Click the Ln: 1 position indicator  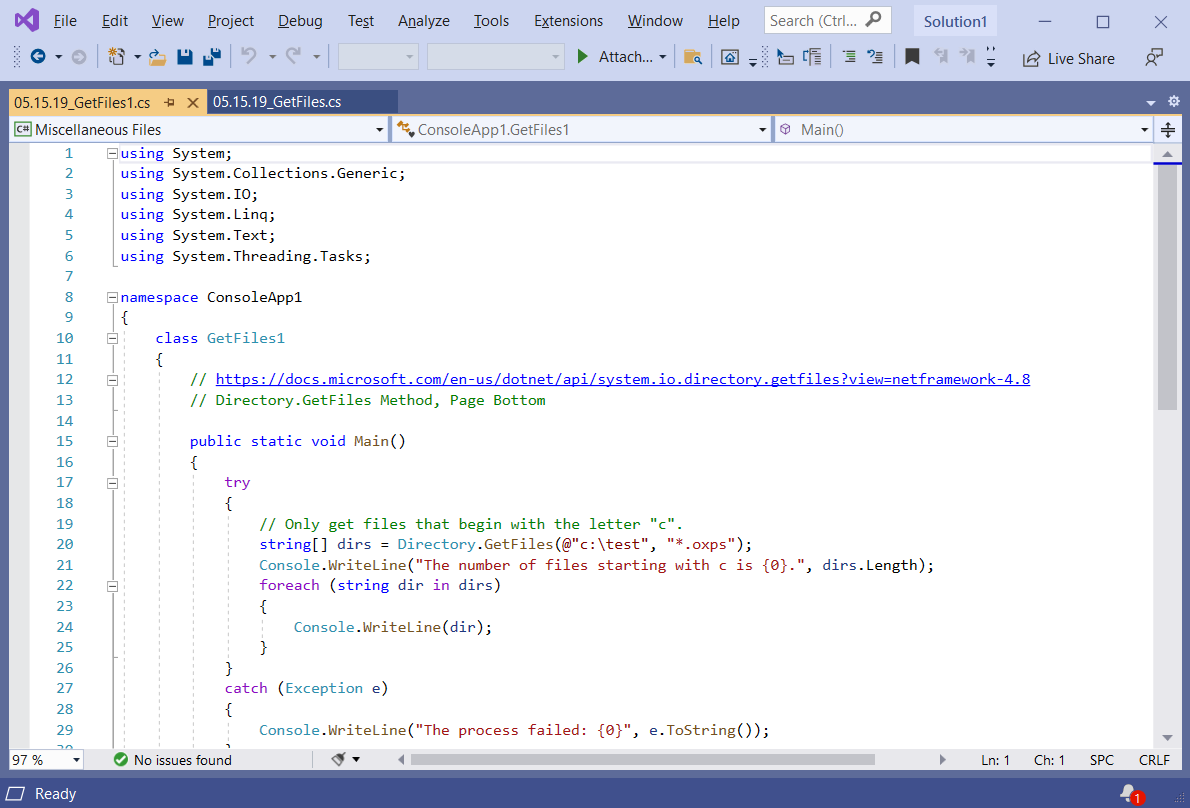pyautogui.click(x=995, y=759)
